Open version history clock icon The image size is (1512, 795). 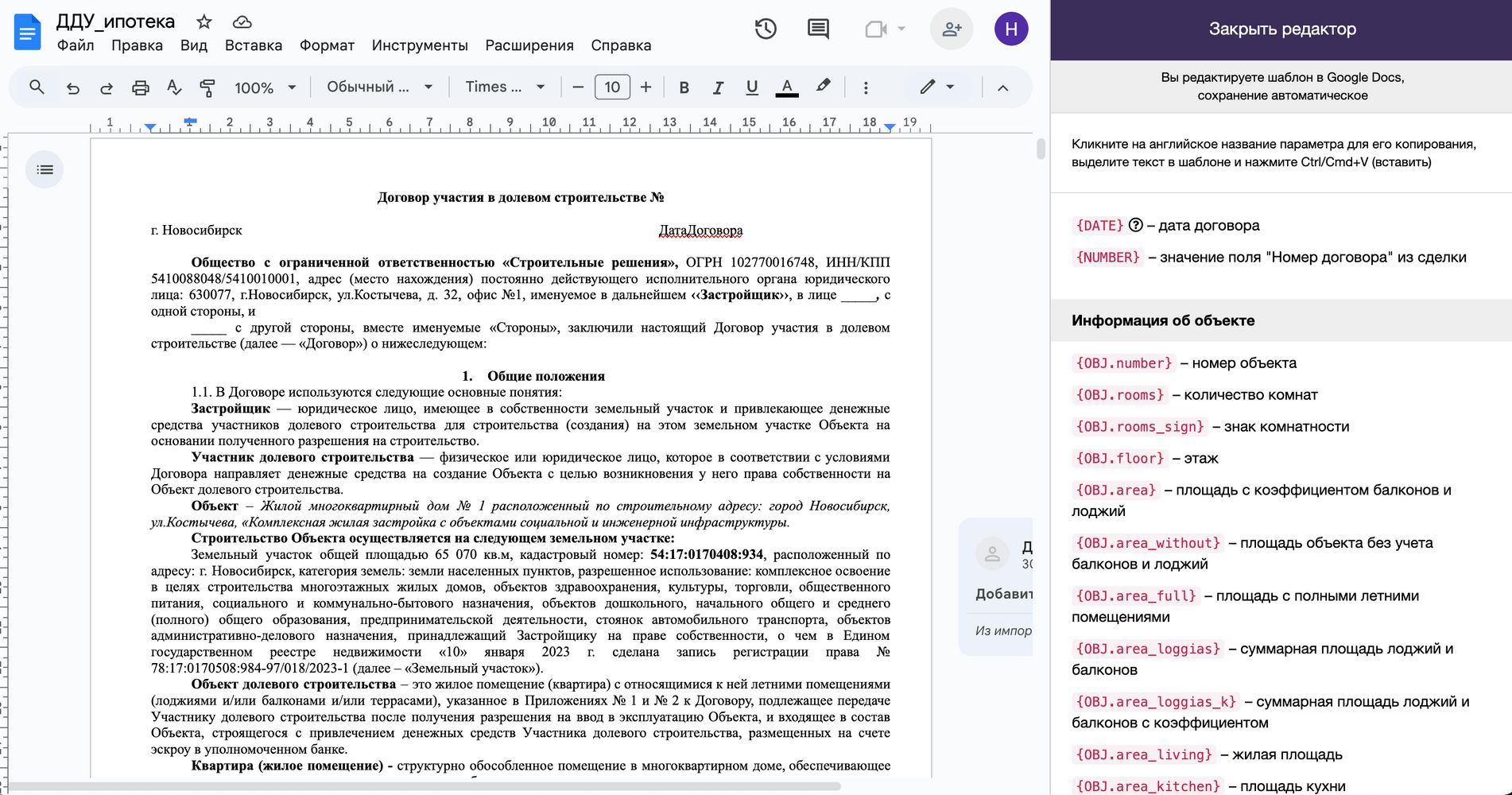point(765,29)
